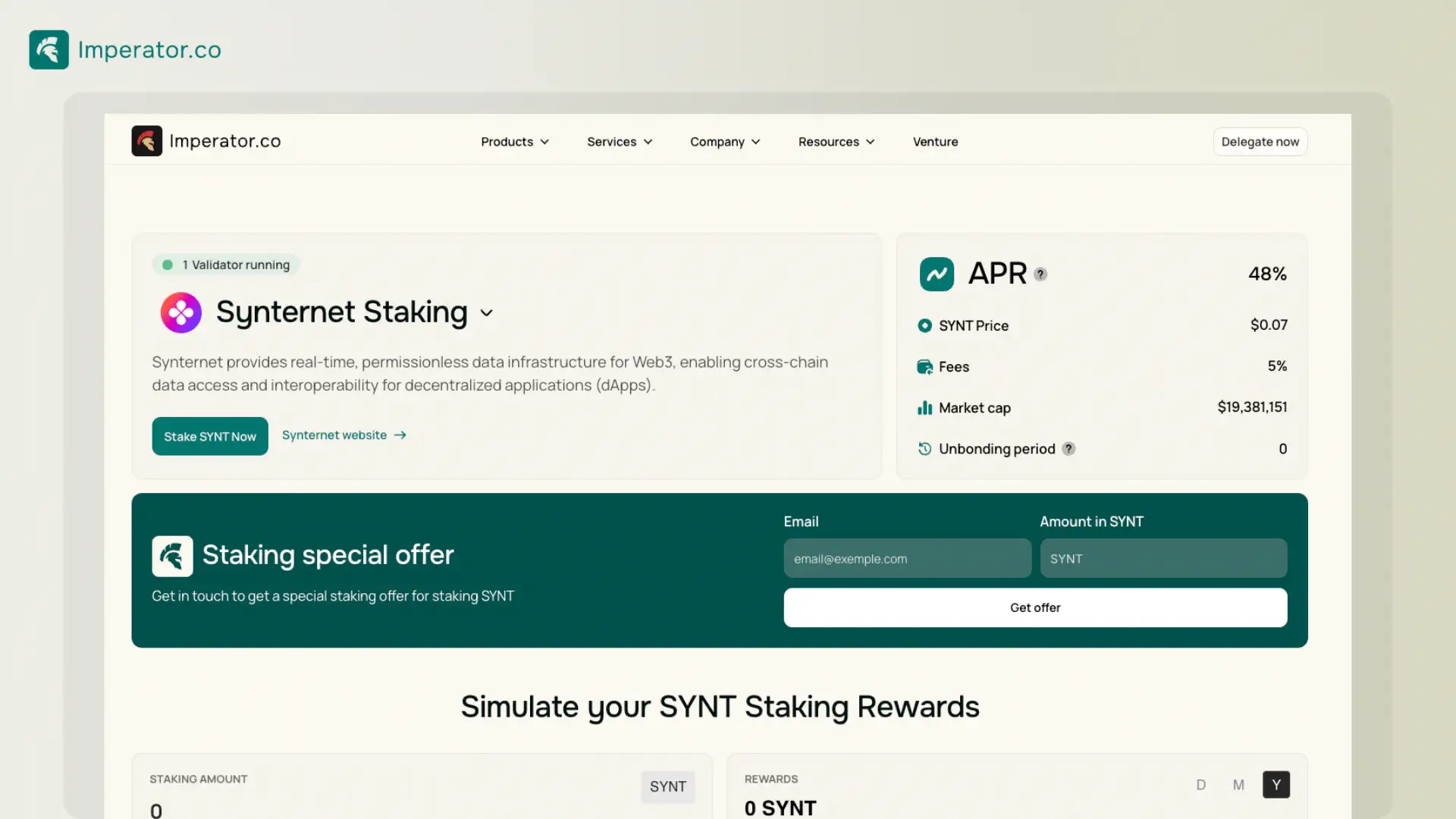The image size is (1456, 819).
Task: Select the Y yearly rewards toggle
Action: 1276,785
